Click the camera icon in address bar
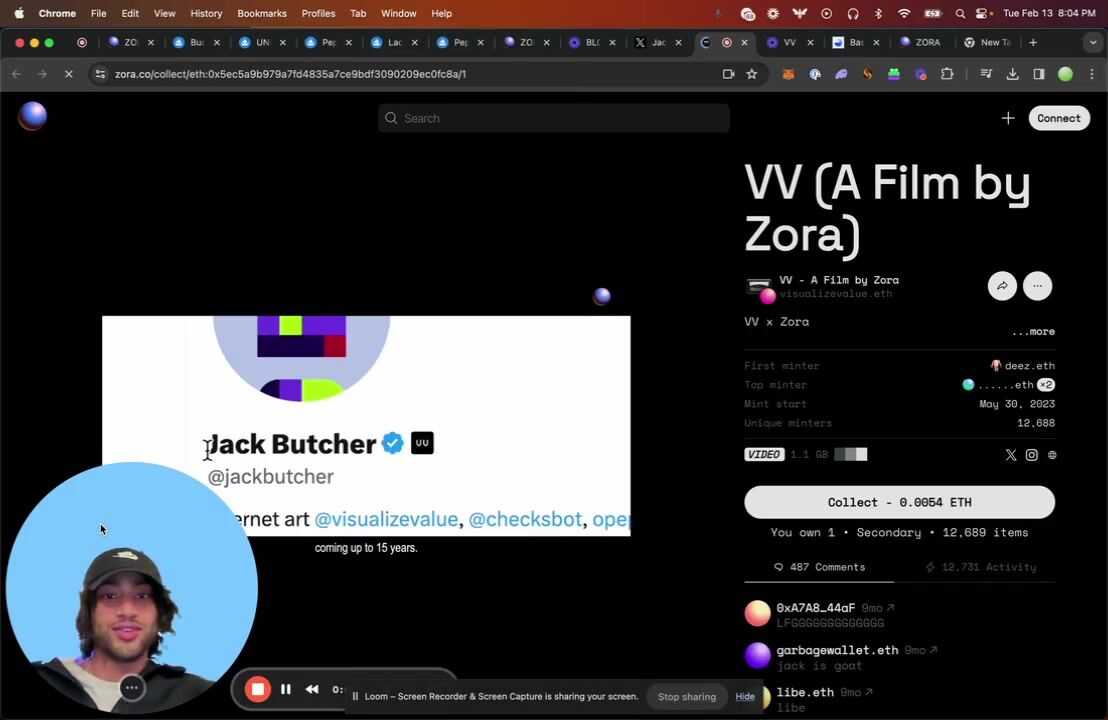Screen dimensions: 1108x720 tap(729, 74)
